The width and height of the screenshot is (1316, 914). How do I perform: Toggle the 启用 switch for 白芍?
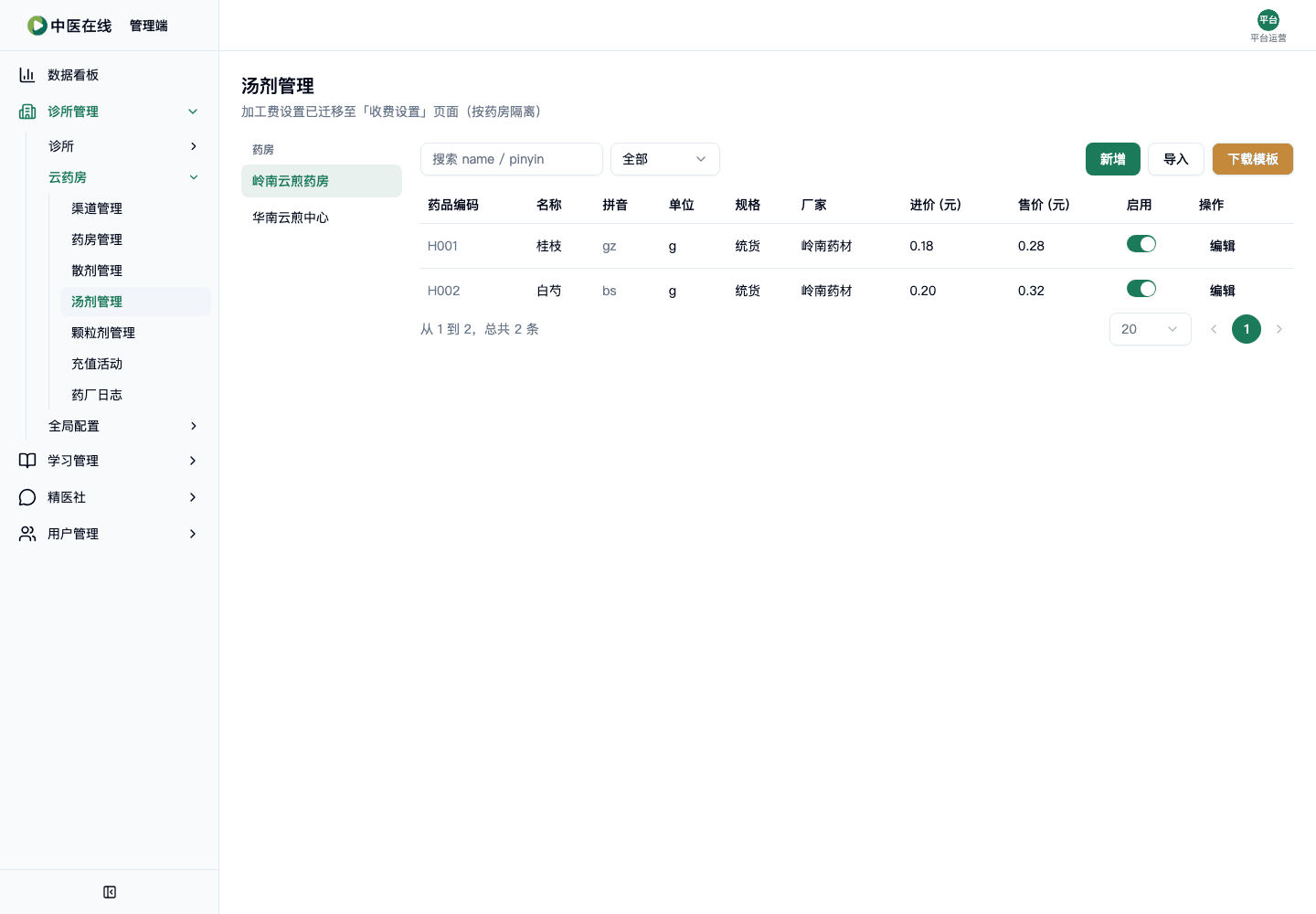pyautogui.click(x=1141, y=289)
